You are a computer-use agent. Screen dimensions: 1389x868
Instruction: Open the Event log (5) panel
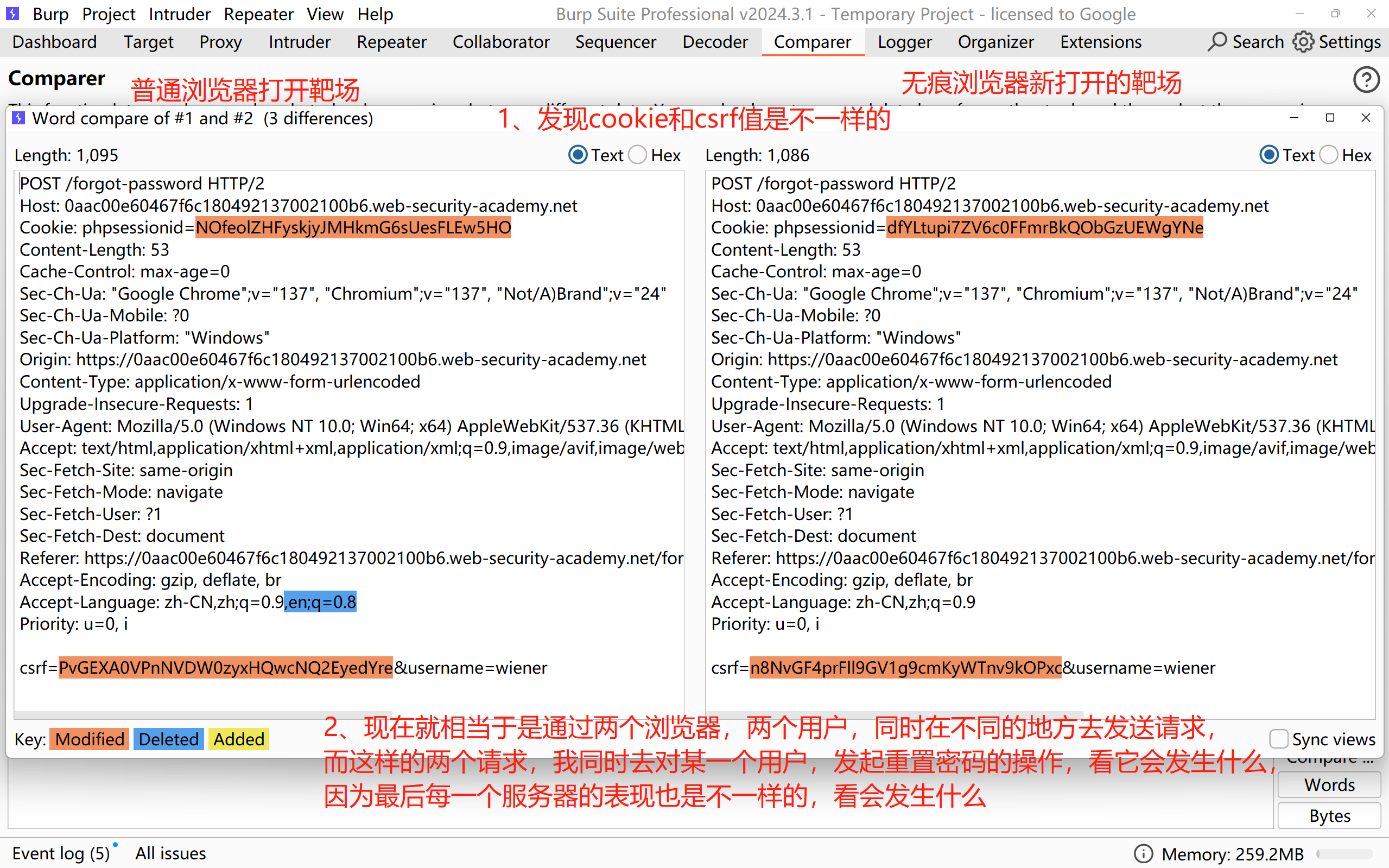point(61,854)
